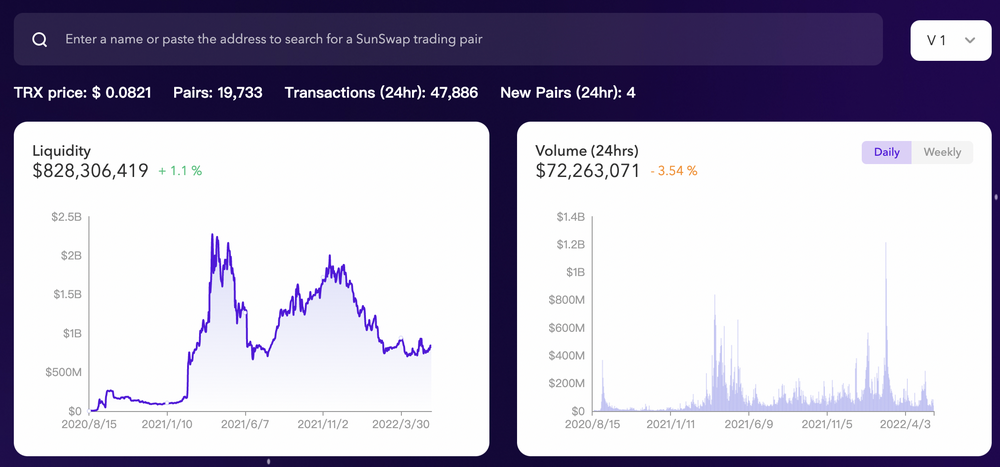Click the Volume (24hrs) chart title

tap(587, 151)
